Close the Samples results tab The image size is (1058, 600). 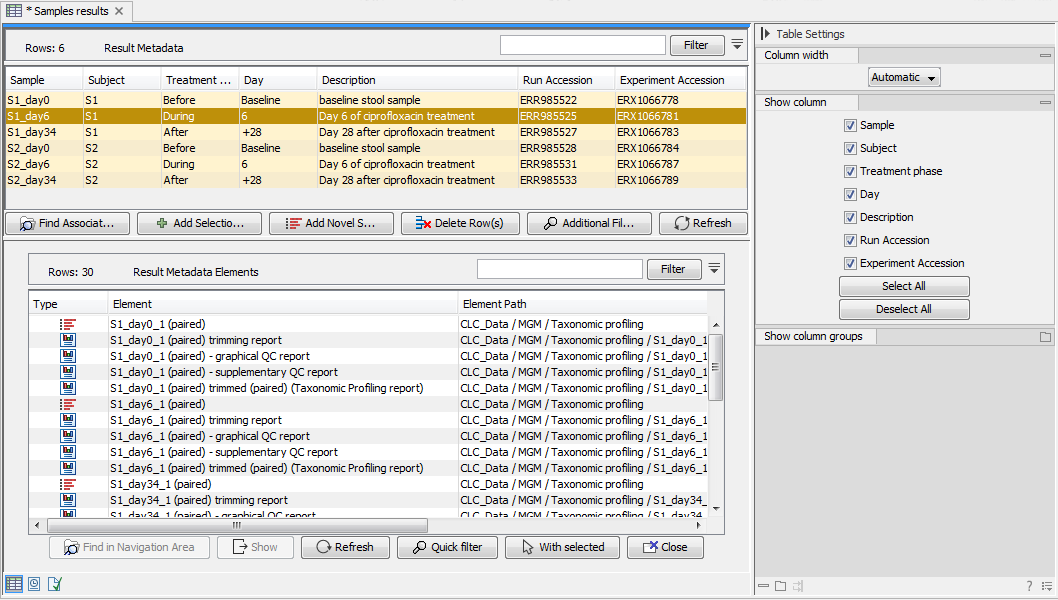click(x=117, y=11)
